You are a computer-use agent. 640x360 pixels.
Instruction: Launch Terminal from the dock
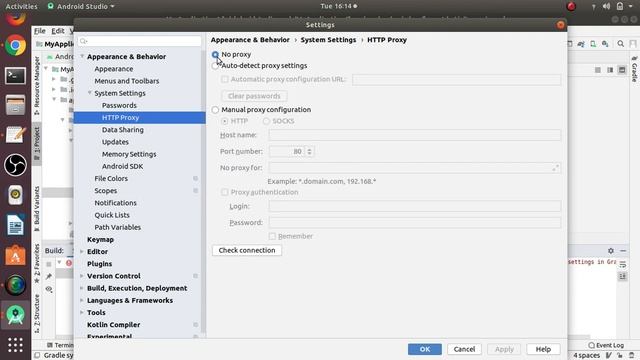pos(16,76)
